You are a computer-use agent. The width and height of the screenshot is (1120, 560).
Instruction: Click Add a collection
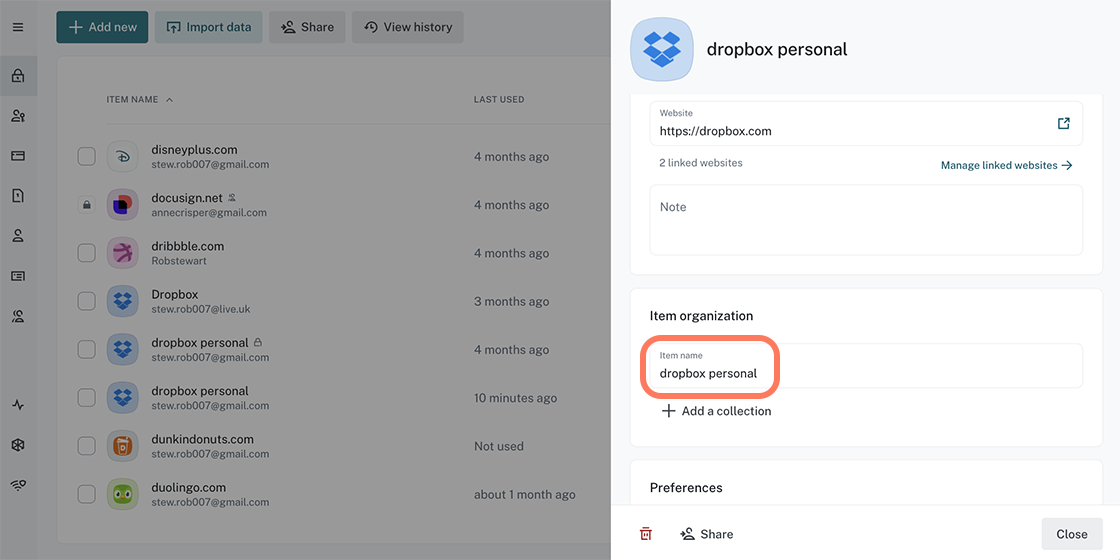point(716,411)
